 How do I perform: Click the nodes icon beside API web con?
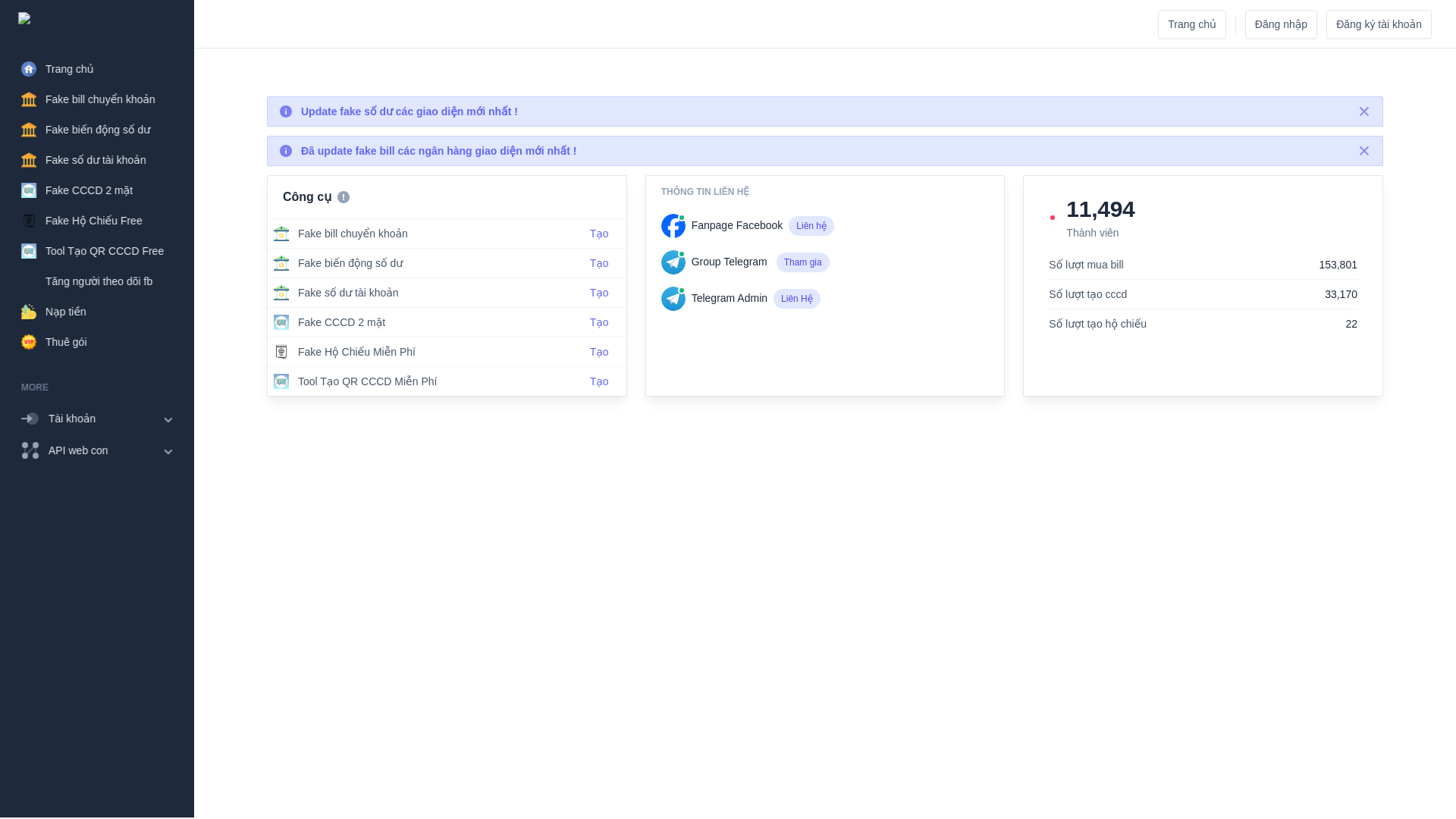pos(30,450)
